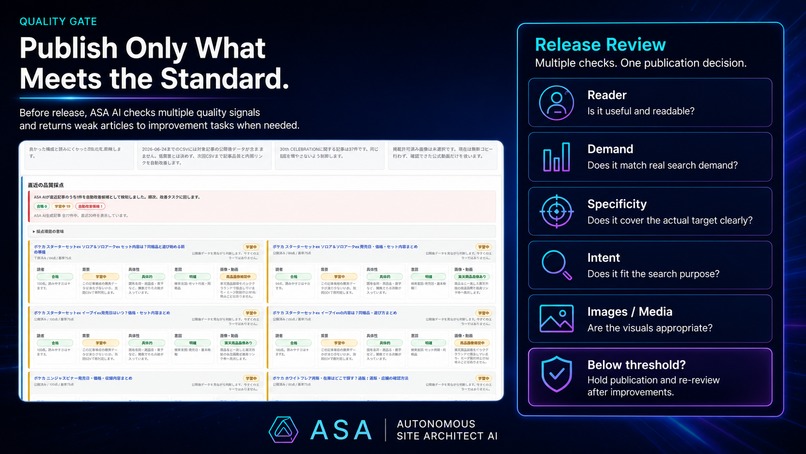
Task: Click "Does it match real search demand?" text
Action: click(663, 165)
